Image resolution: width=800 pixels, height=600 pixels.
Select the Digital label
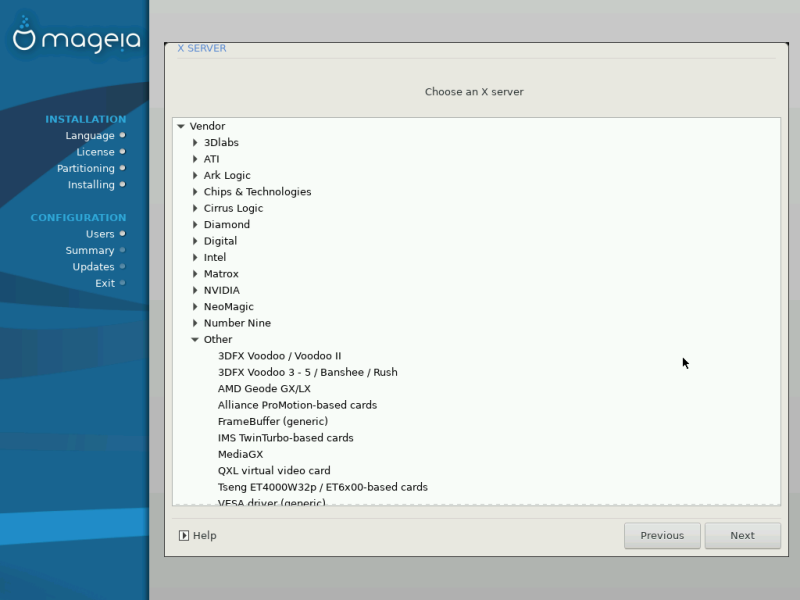(x=220, y=241)
